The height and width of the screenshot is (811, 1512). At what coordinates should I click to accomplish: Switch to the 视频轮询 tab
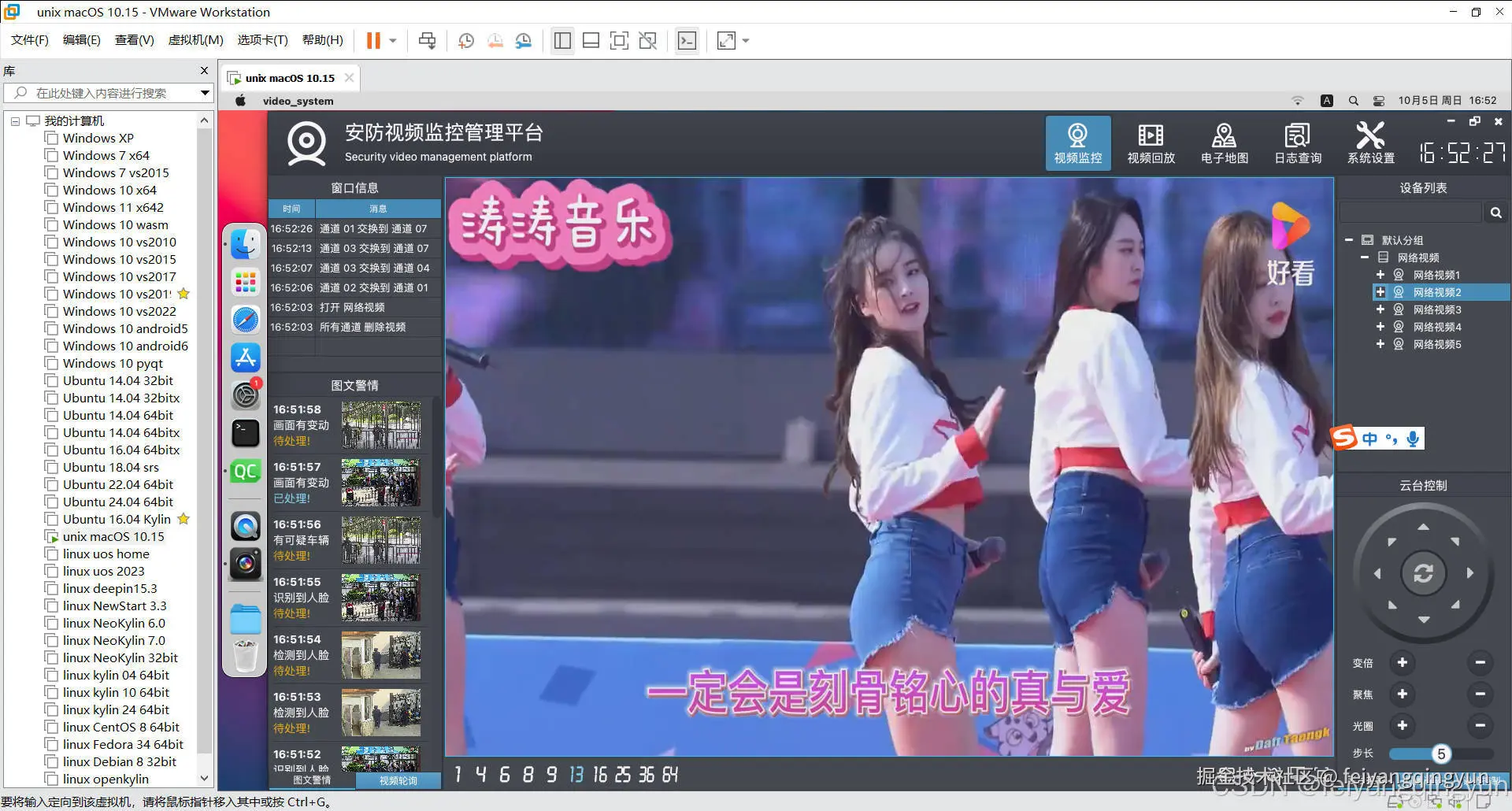coord(398,780)
